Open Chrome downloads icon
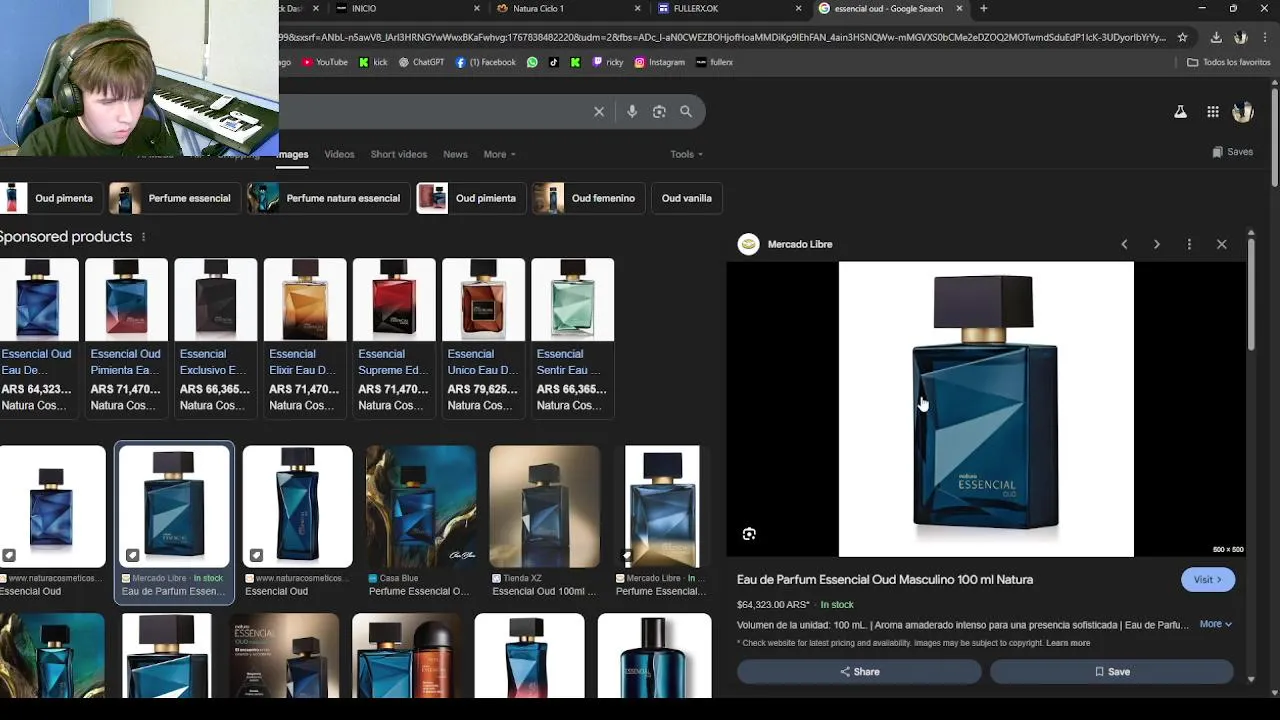The image size is (1280, 720). point(1216,37)
